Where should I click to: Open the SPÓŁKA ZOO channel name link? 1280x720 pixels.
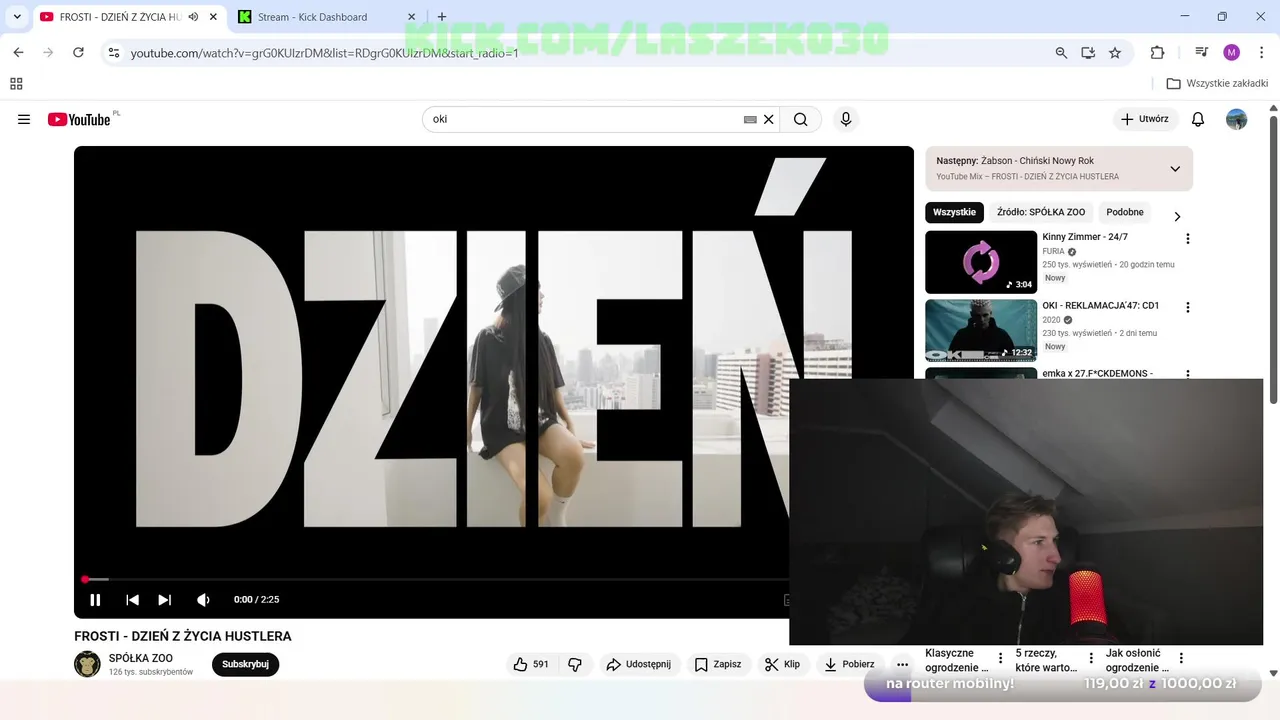141,658
